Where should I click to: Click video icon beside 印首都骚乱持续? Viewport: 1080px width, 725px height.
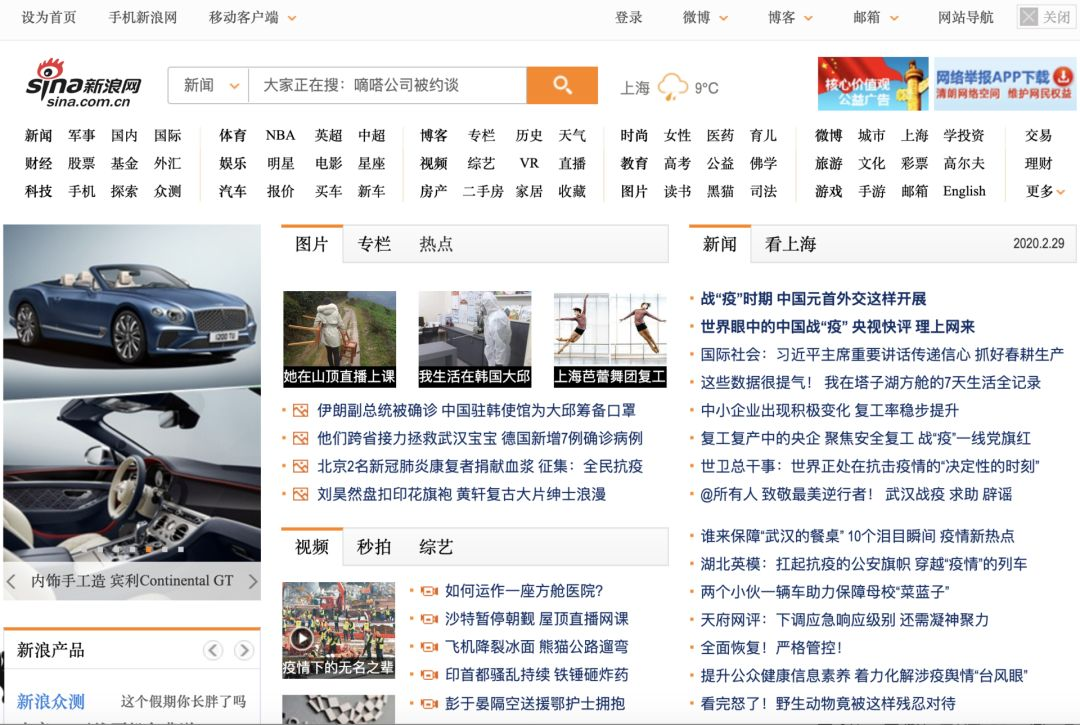(x=429, y=675)
